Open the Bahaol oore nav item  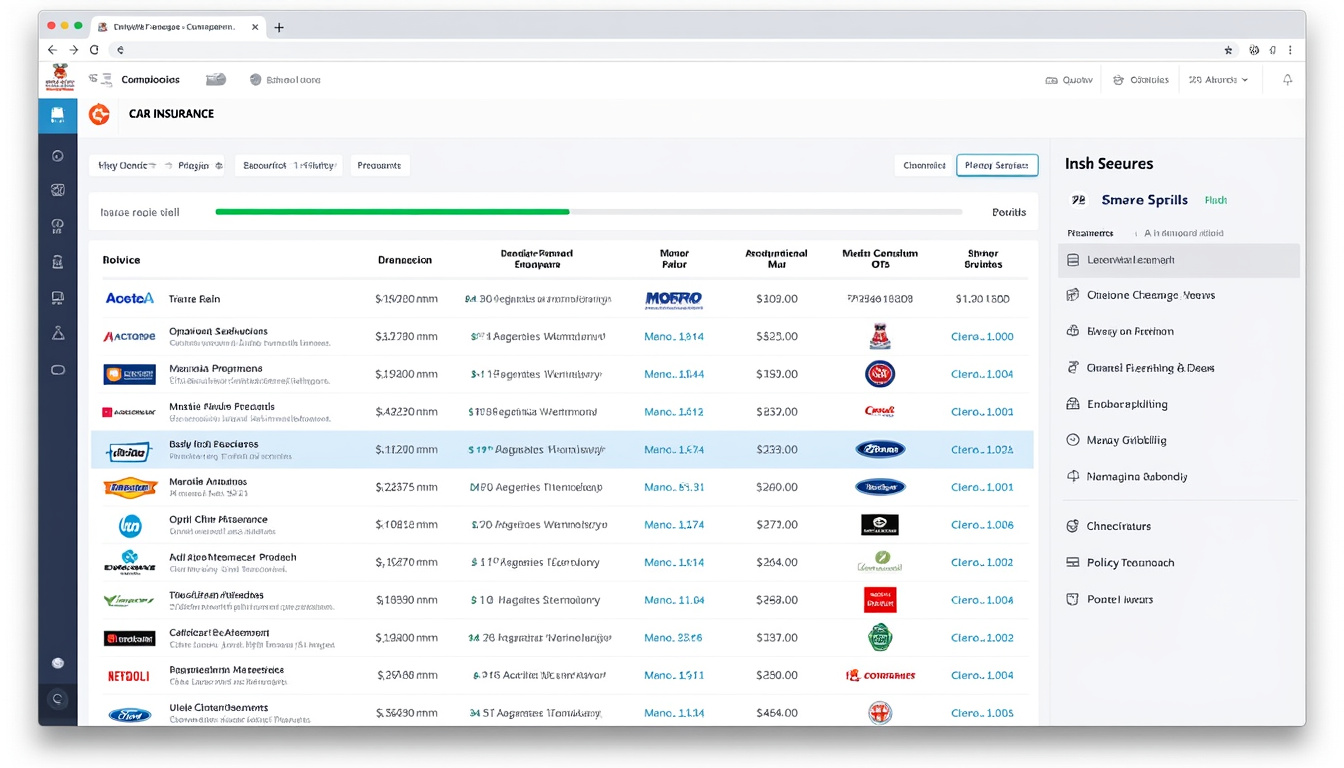tap(285, 79)
